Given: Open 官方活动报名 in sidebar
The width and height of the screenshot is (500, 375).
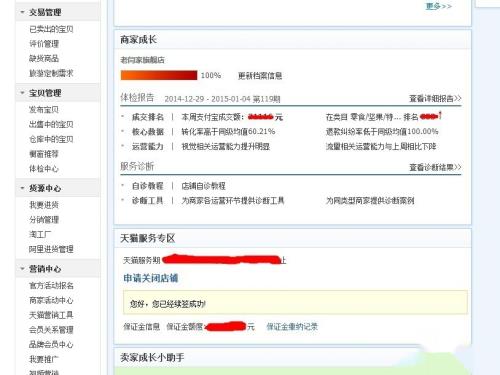Looking at the screenshot, I should click(51, 285).
